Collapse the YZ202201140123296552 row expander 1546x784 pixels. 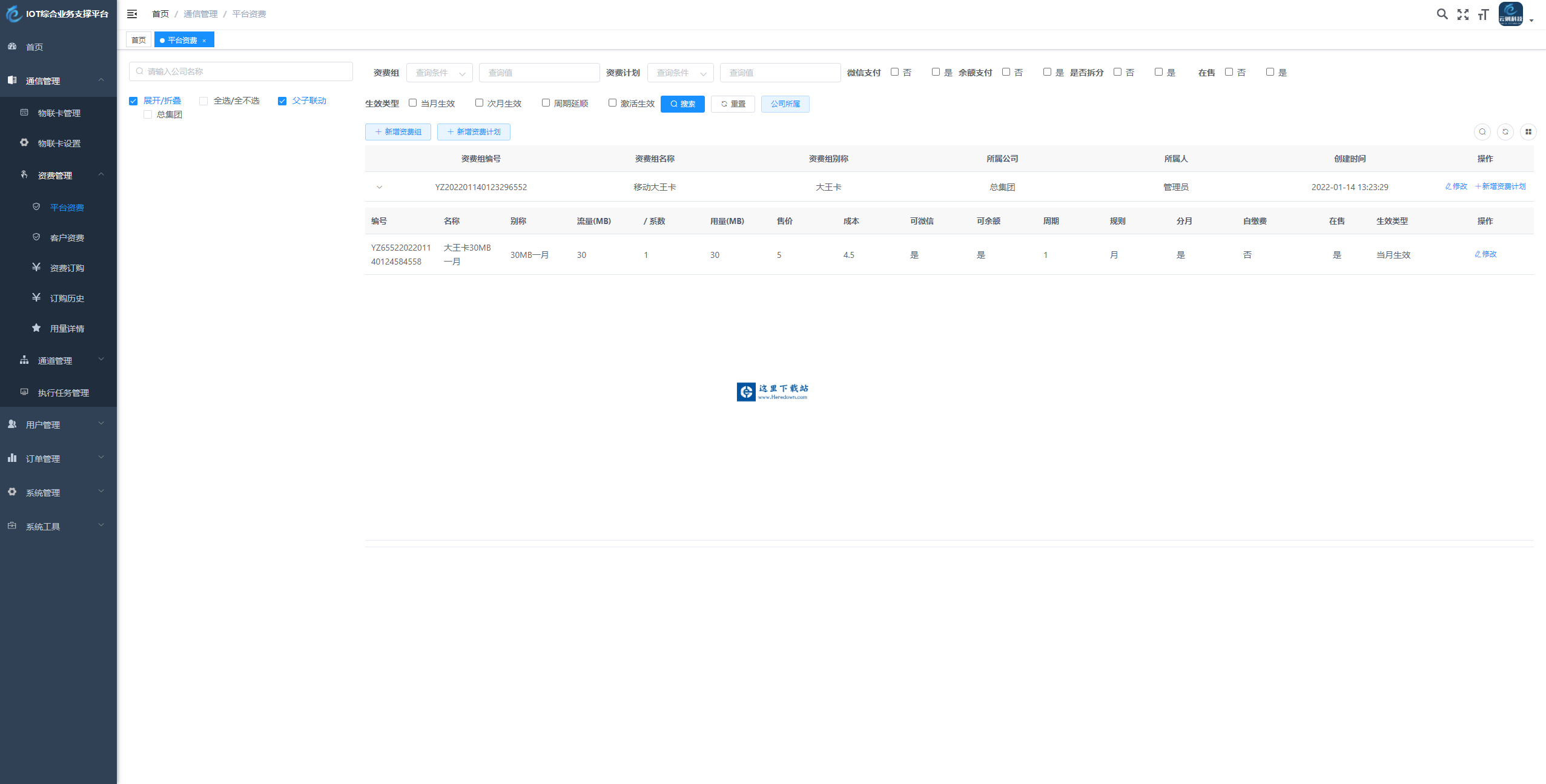tap(379, 187)
